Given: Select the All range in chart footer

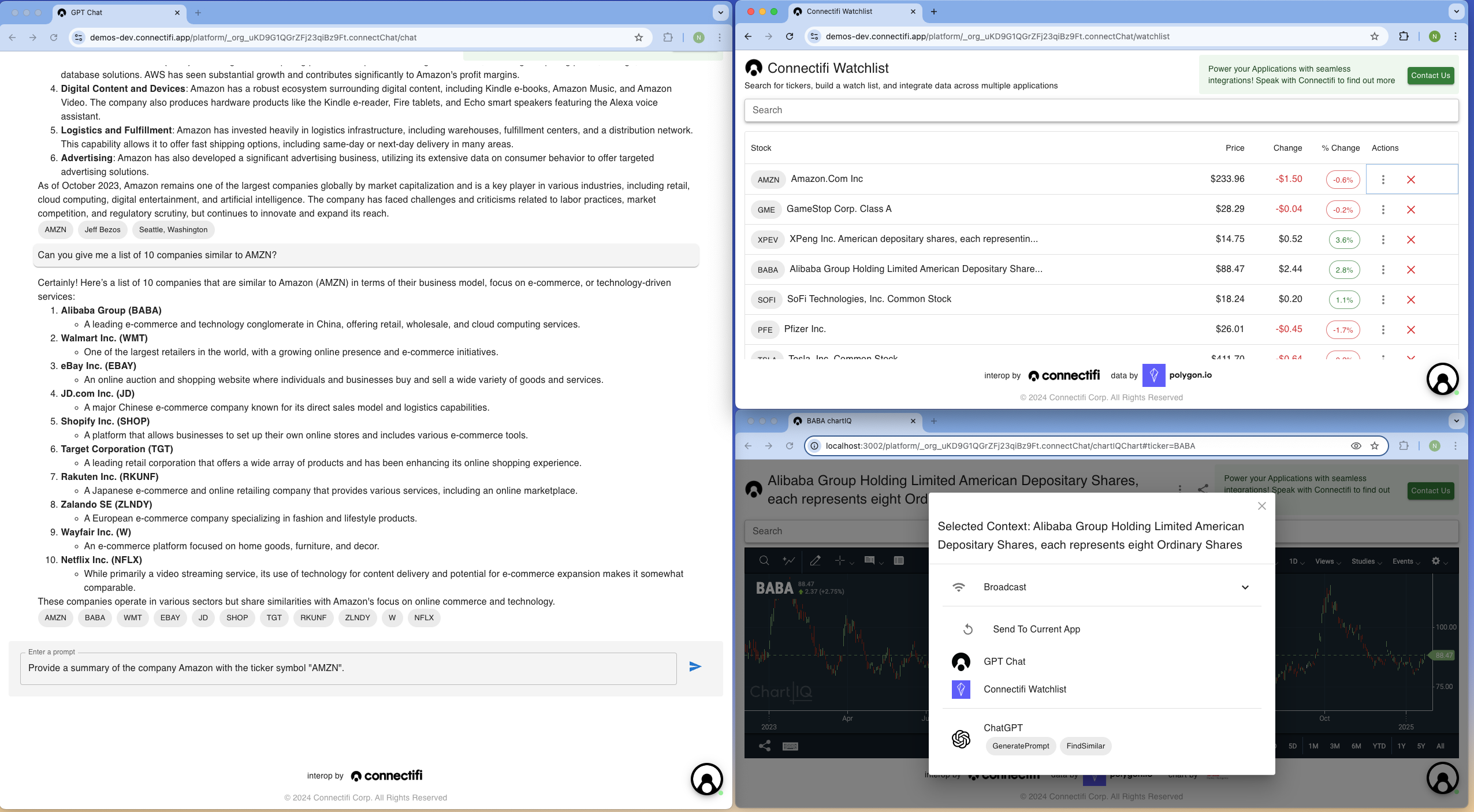Looking at the screenshot, I should 1440,746.
